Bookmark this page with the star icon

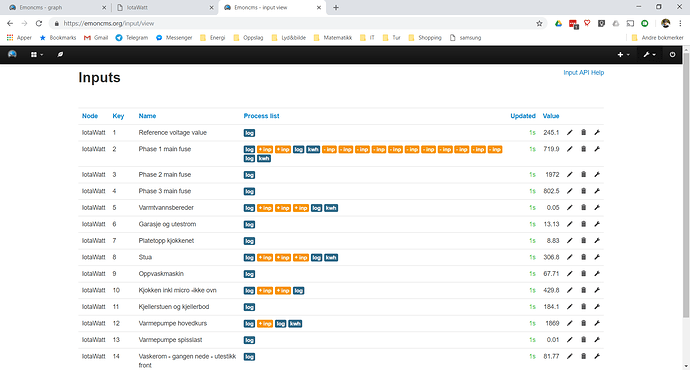pos(539,23)
